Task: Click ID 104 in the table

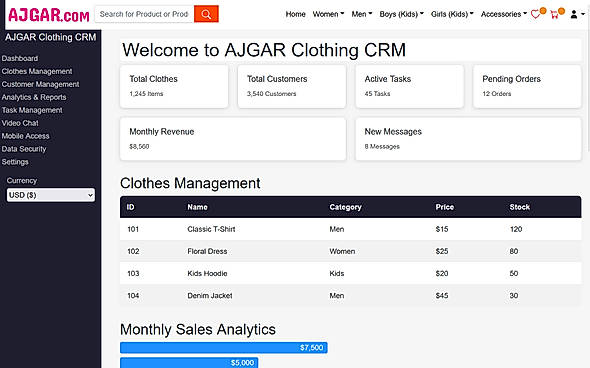Action: pos(133,296)
